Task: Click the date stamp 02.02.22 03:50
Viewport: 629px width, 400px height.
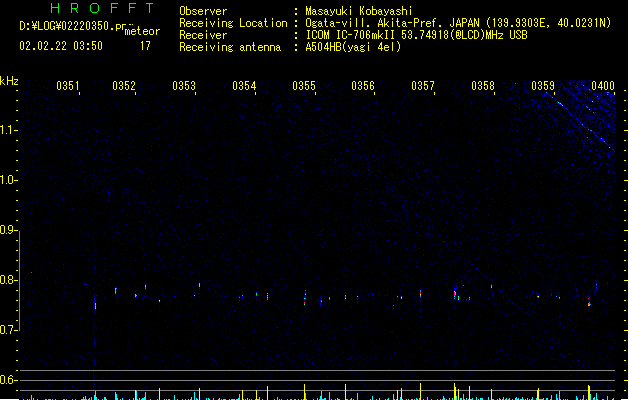Action: pos(61,46)
